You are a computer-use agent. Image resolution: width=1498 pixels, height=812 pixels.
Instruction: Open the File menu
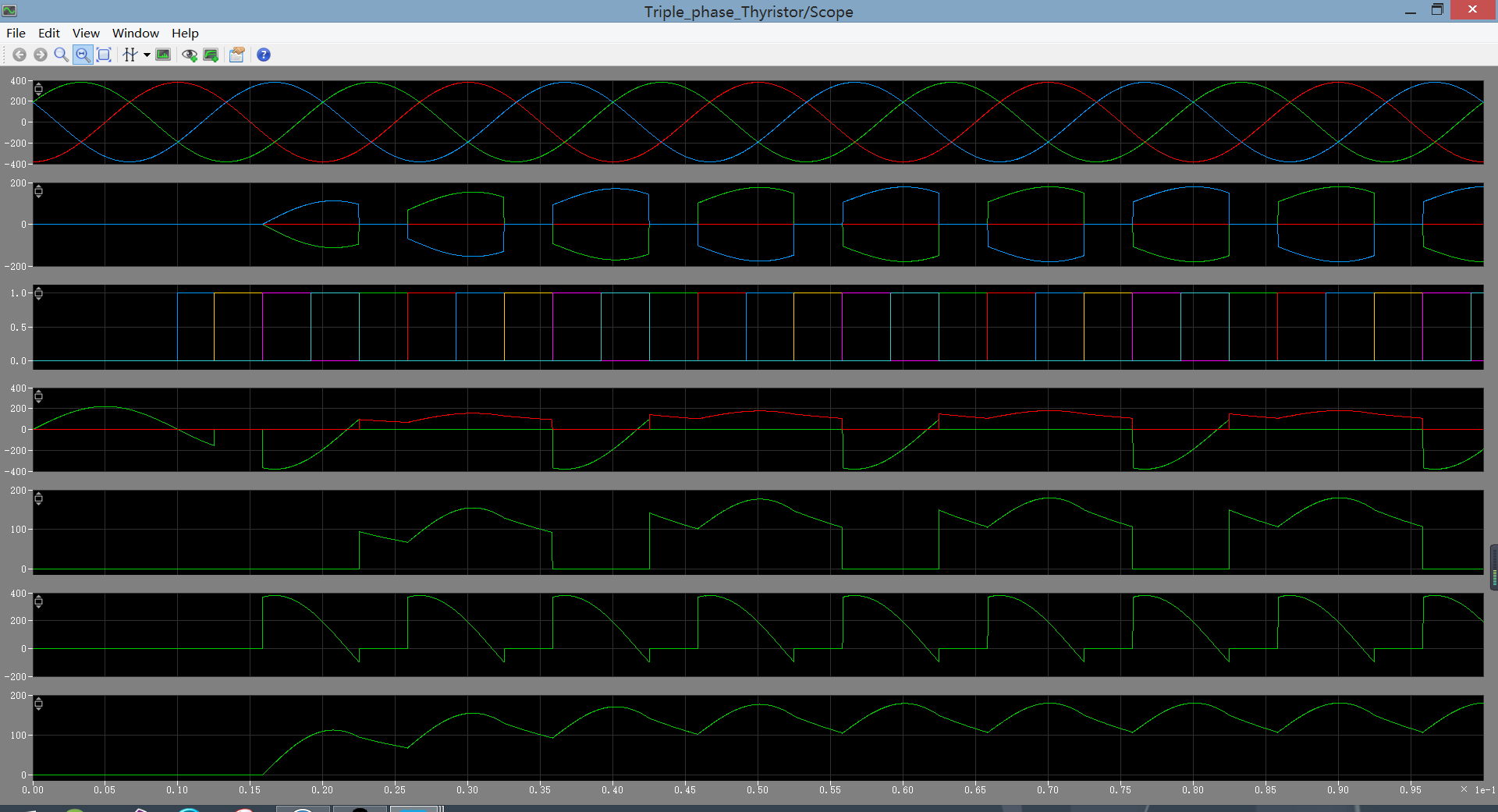coord(16,33)
